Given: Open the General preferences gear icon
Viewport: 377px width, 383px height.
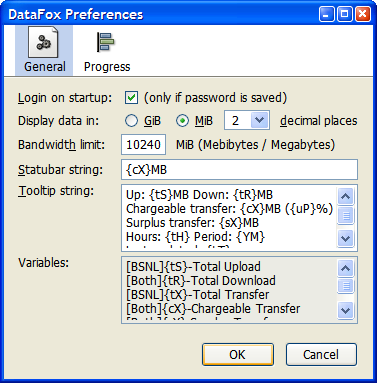Looking at the screenshot, I should (43, 42).
